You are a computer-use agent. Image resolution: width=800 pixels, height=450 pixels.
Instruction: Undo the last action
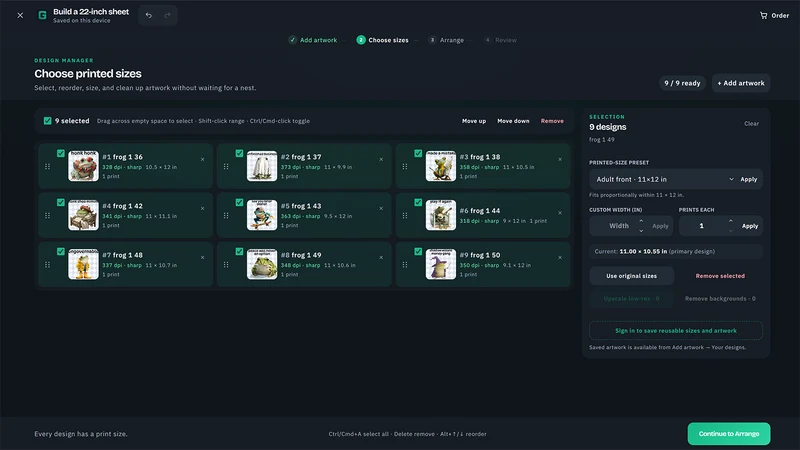(148, 15)
